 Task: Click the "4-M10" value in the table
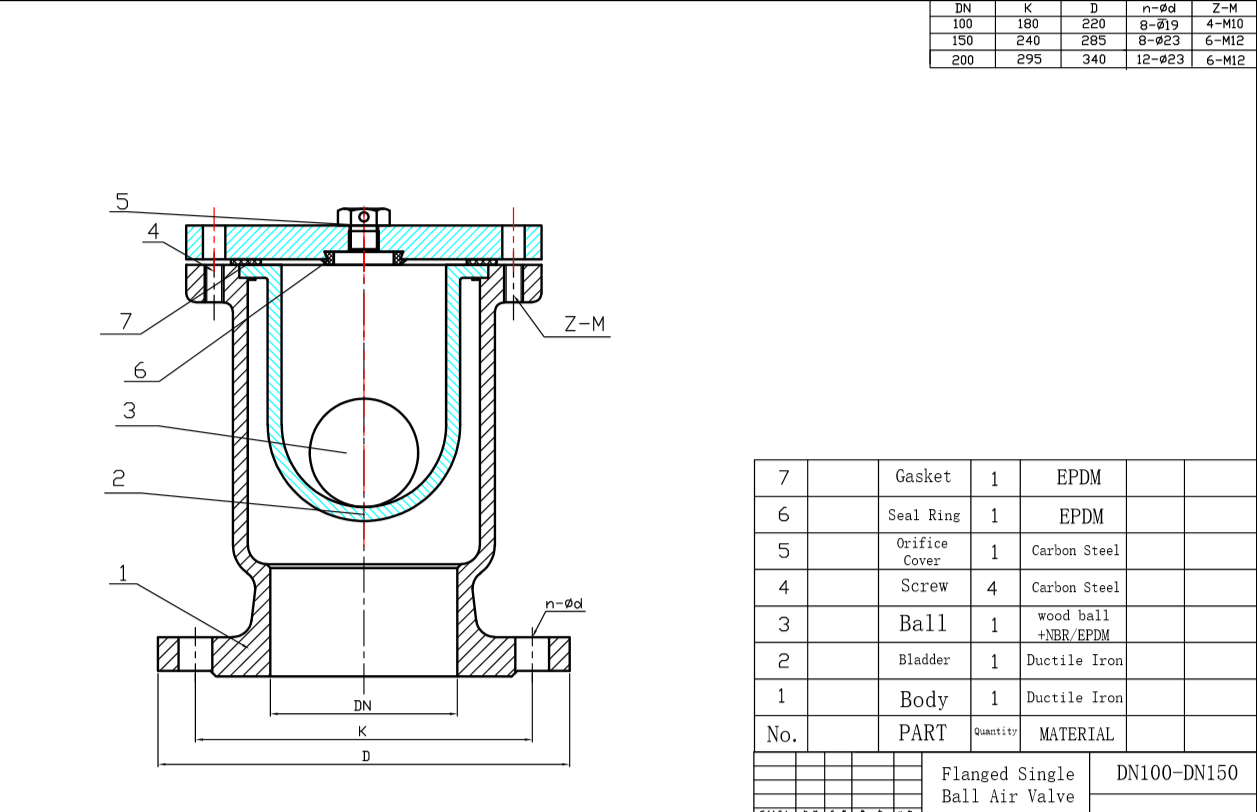pyautogui.click(x=1225, y=24)
